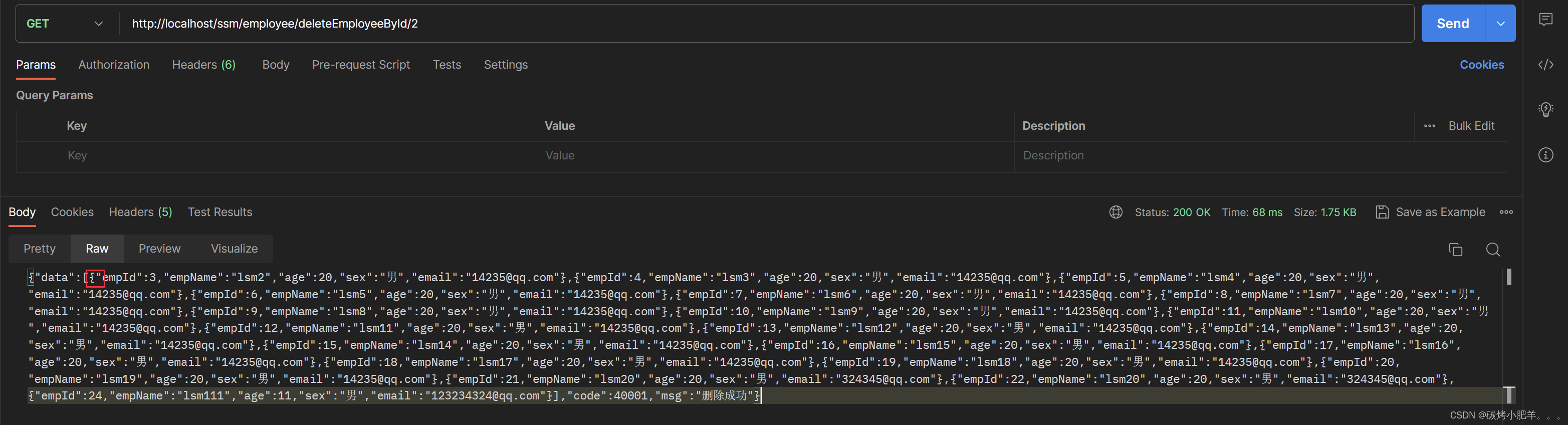Switch response view to Pretty
The width and height of the screenshot is (1568, 425).
pos(40,249)
